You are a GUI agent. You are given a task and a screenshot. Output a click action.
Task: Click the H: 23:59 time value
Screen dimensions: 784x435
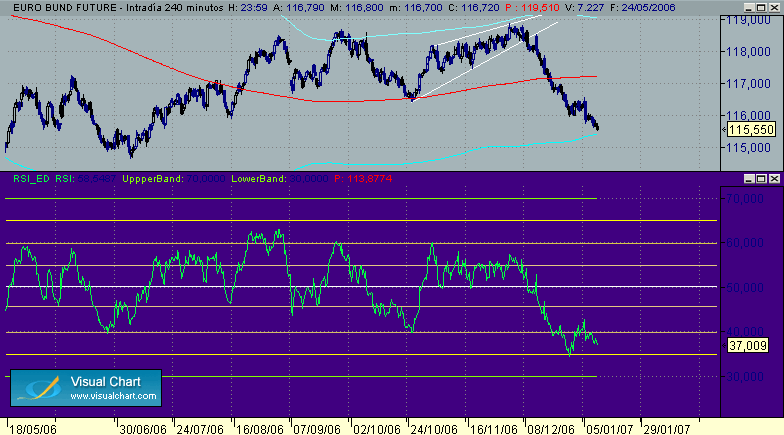248,8
